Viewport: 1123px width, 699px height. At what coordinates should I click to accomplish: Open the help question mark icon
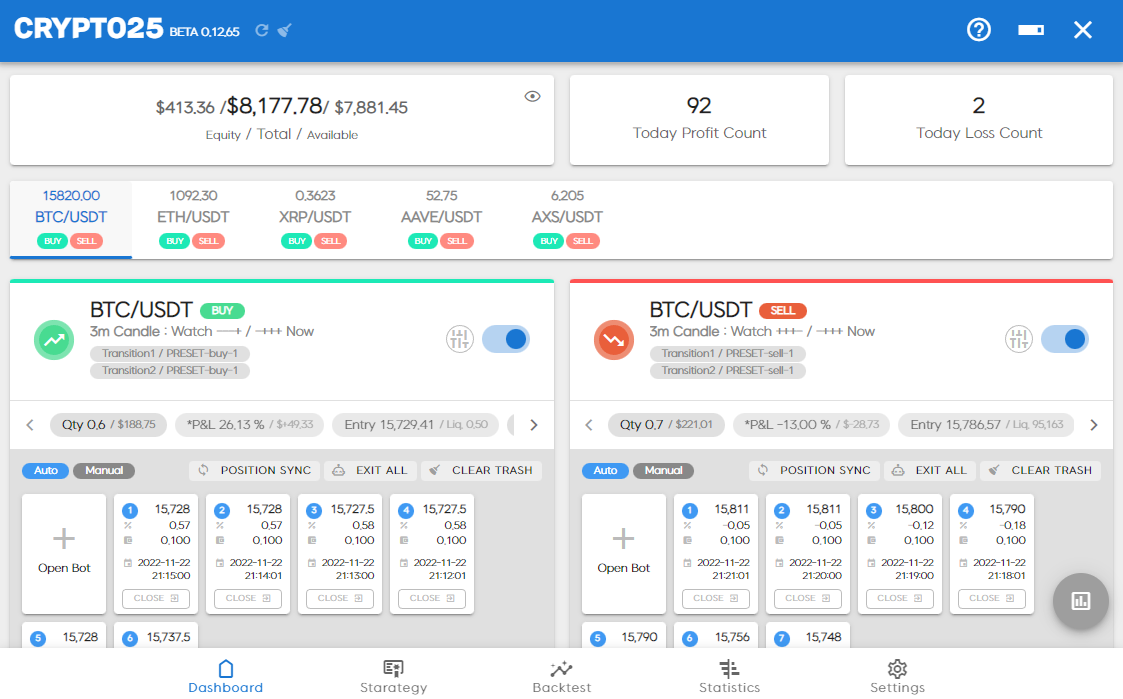pyautogui.click(x=978, y=30)
